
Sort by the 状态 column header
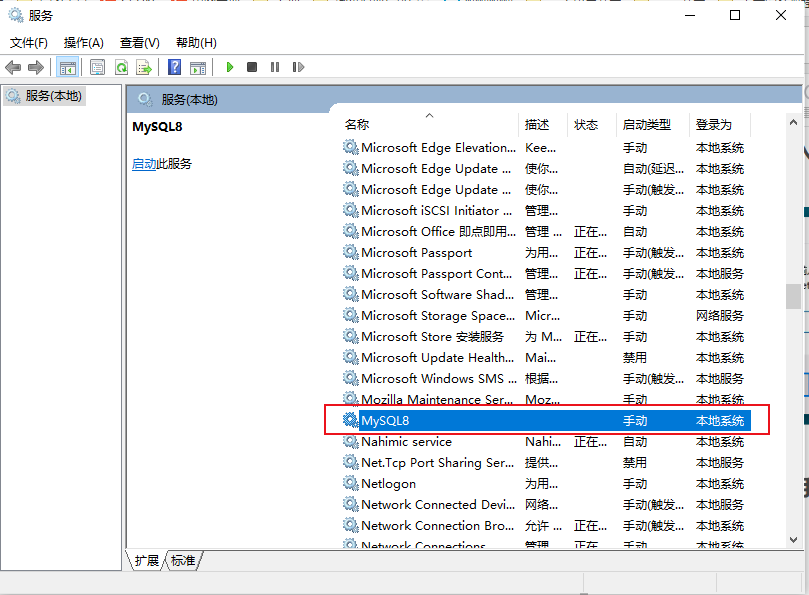[592, 124]
